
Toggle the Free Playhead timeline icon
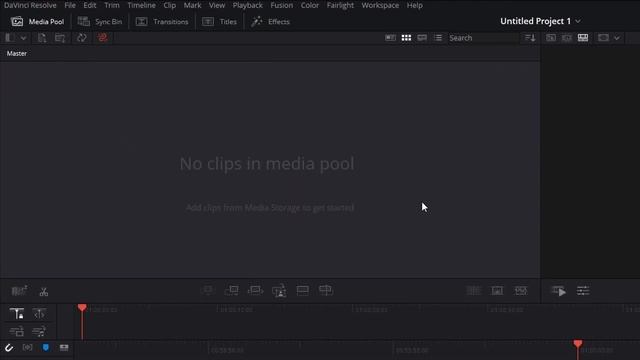39,313
